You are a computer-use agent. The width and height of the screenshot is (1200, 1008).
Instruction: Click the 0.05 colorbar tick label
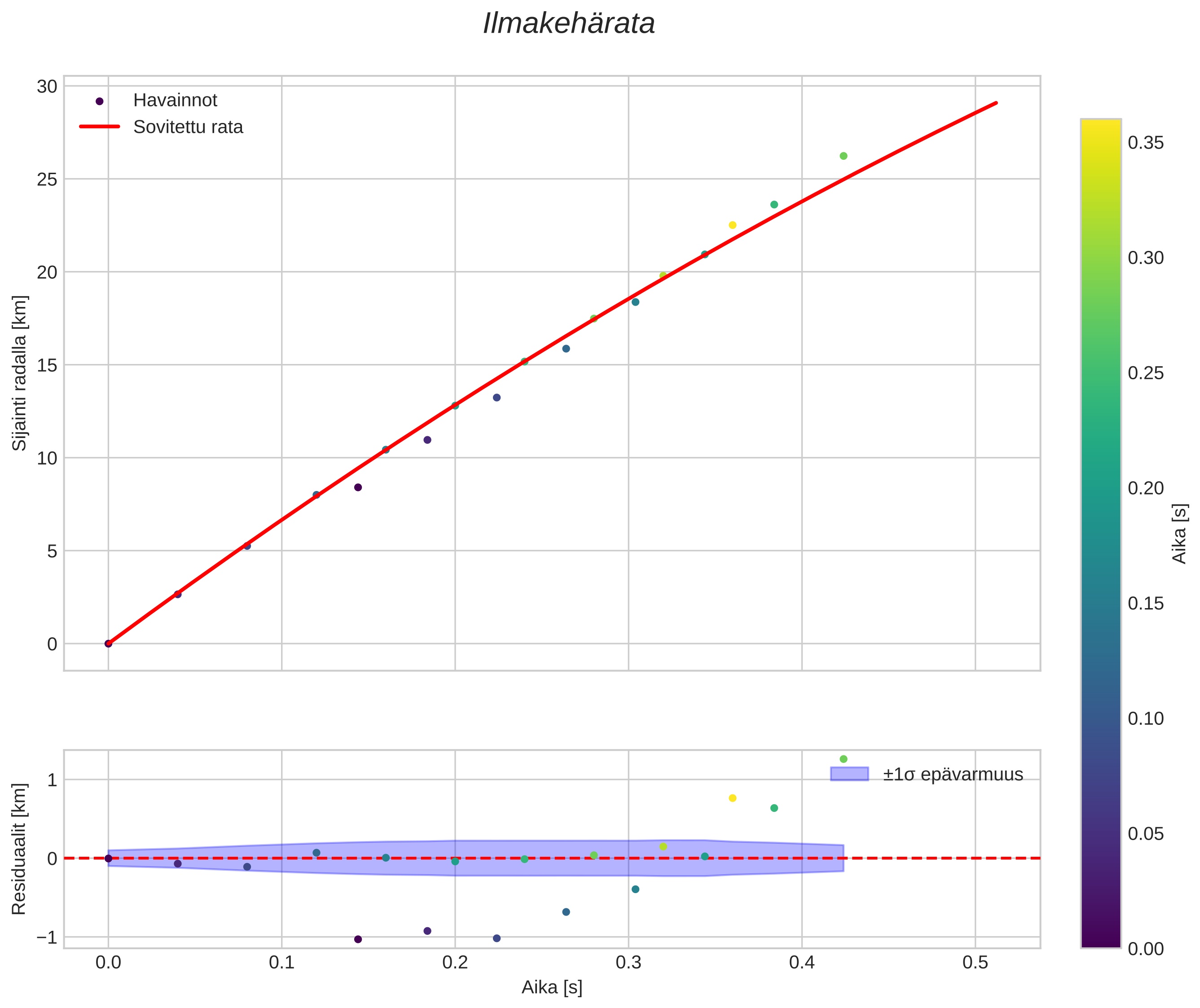click(1145, 834)
